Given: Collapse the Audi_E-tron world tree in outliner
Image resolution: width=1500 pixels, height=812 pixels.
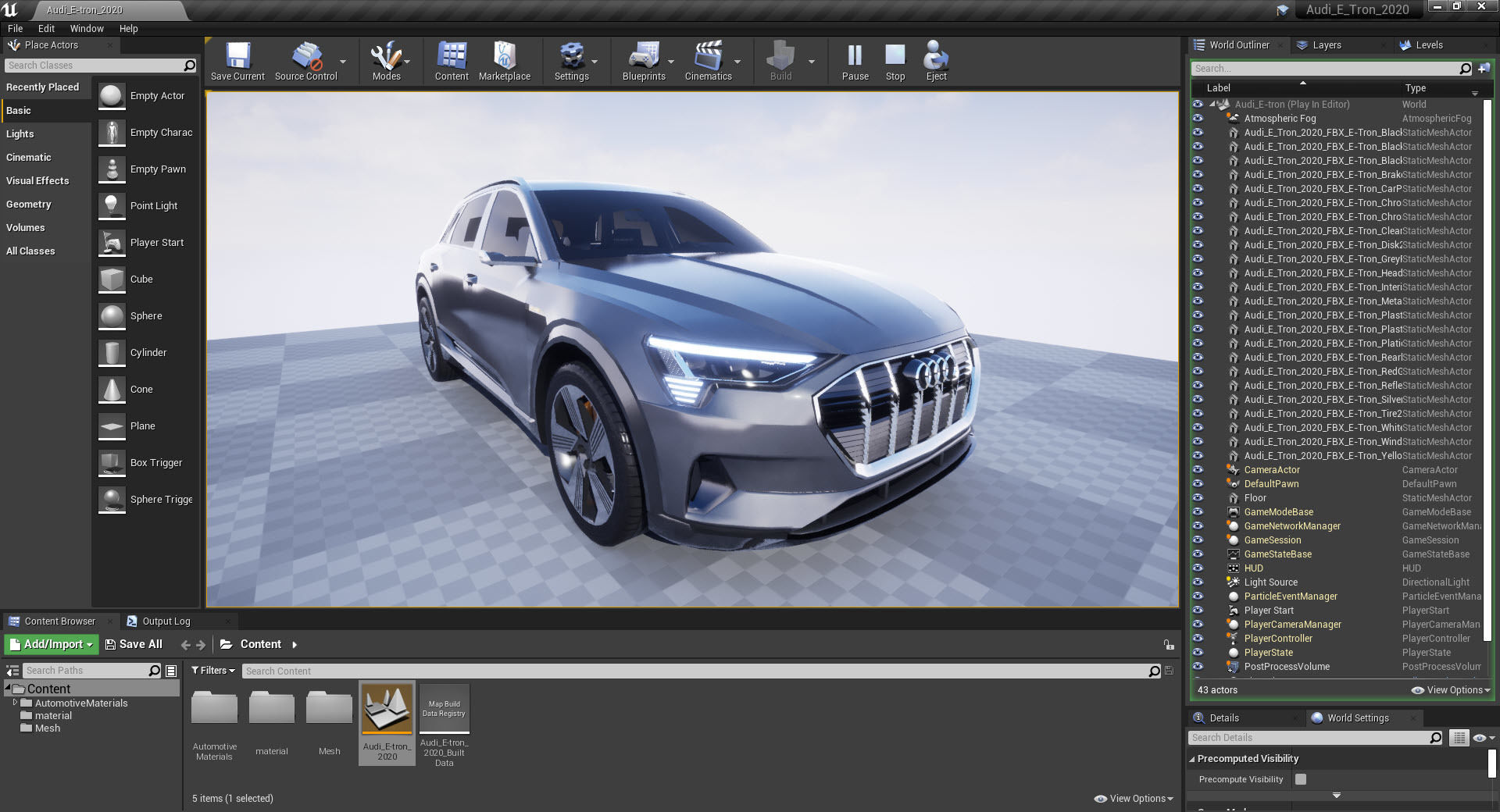Looking at the screenshot, I should tap(1212, 104).
